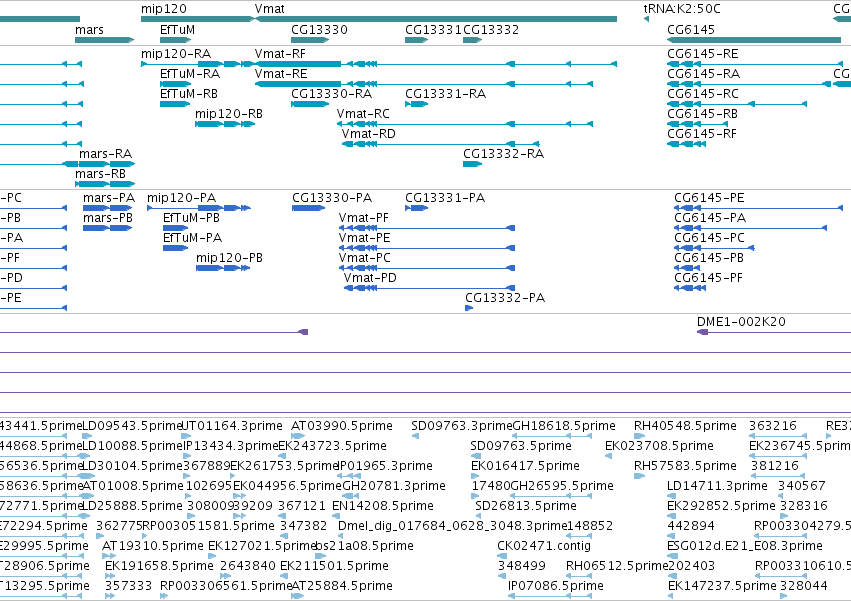Click the EK147237.5prime EST label

pyautogui.click(x=722, y=586)
